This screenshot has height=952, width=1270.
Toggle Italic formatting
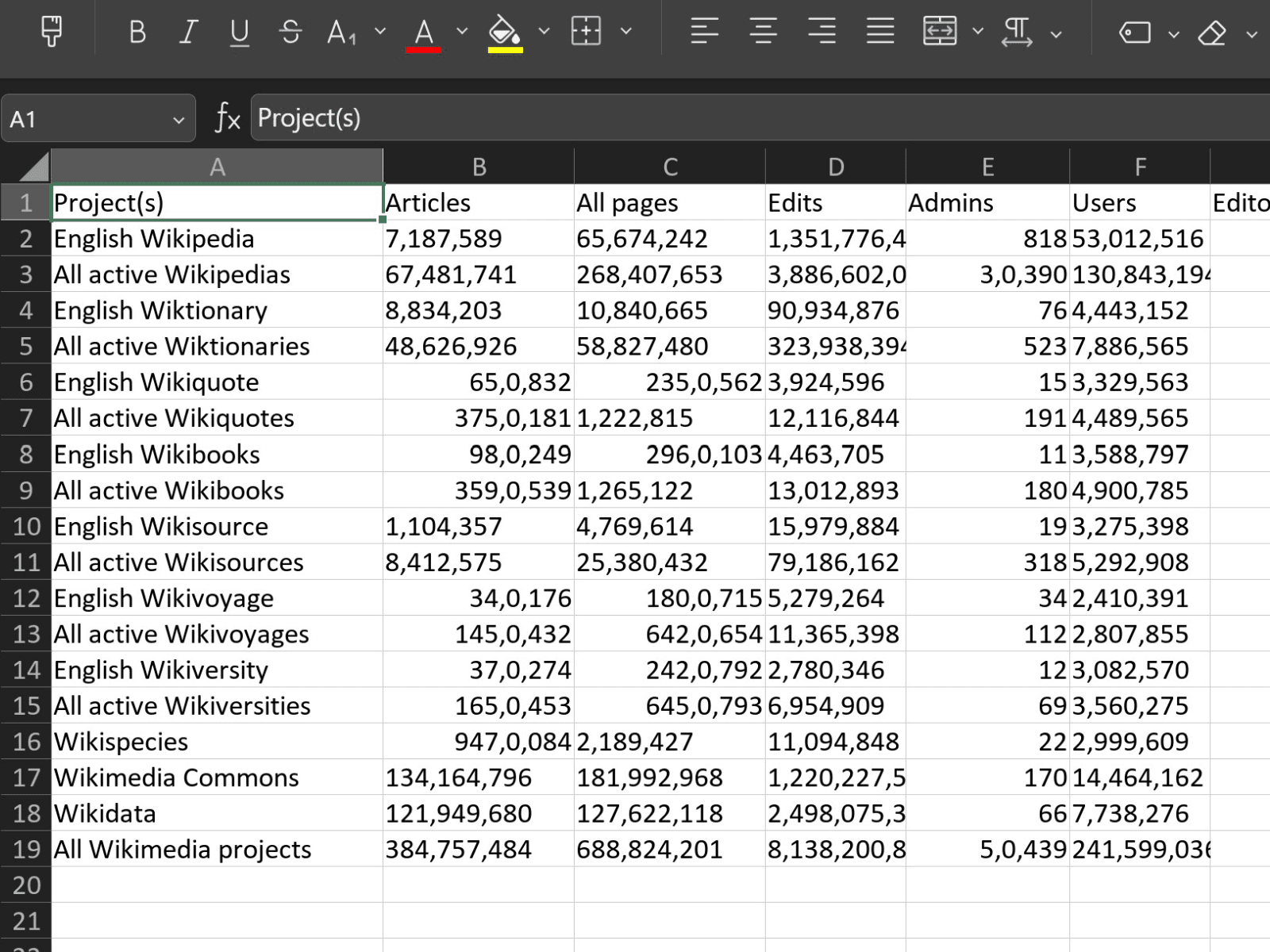click(x=188, y=32)
